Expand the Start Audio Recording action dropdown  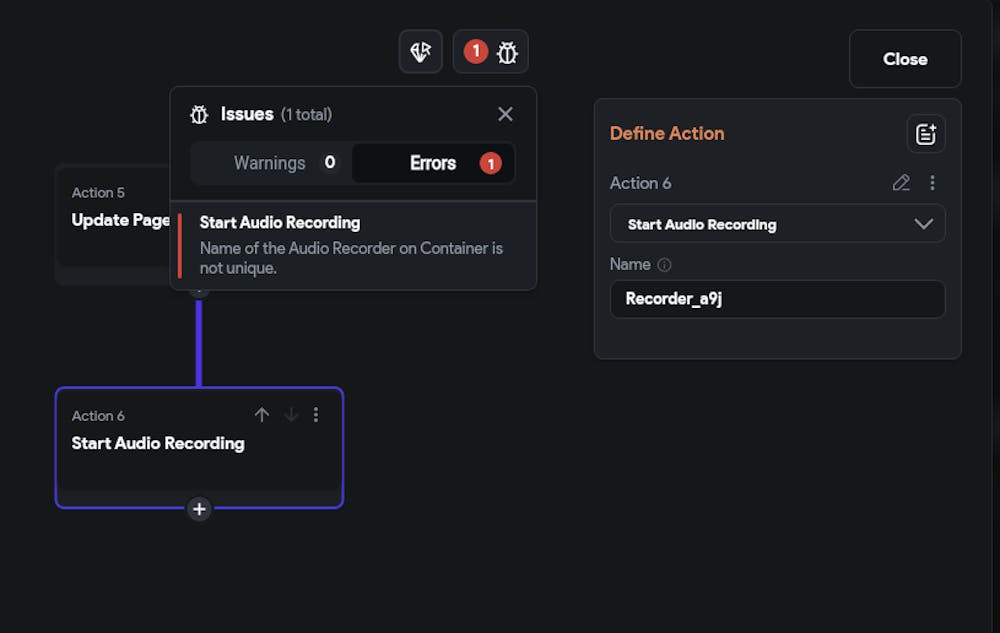pos(777,224)
